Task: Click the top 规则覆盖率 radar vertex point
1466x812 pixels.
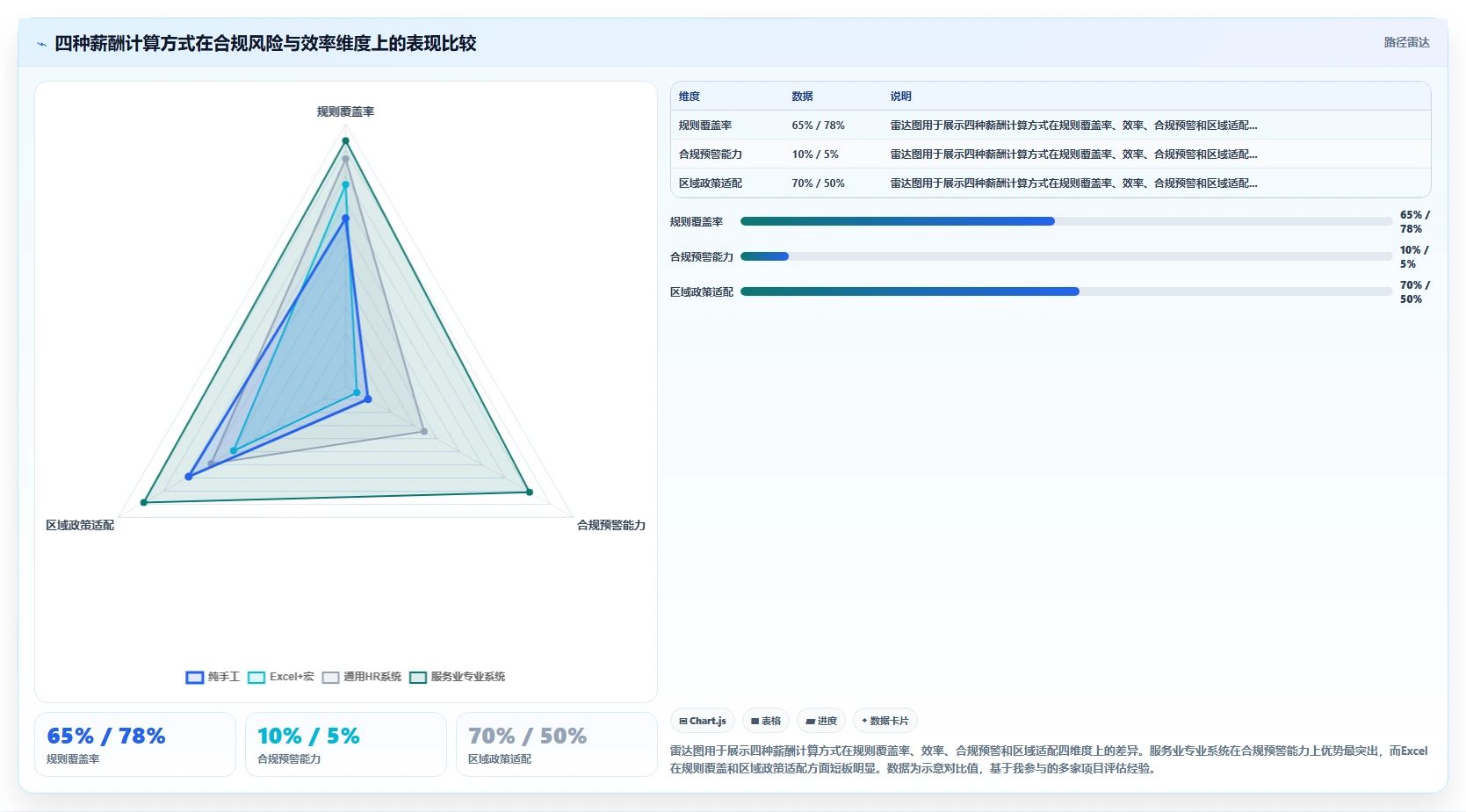Action: coord(345,140)
